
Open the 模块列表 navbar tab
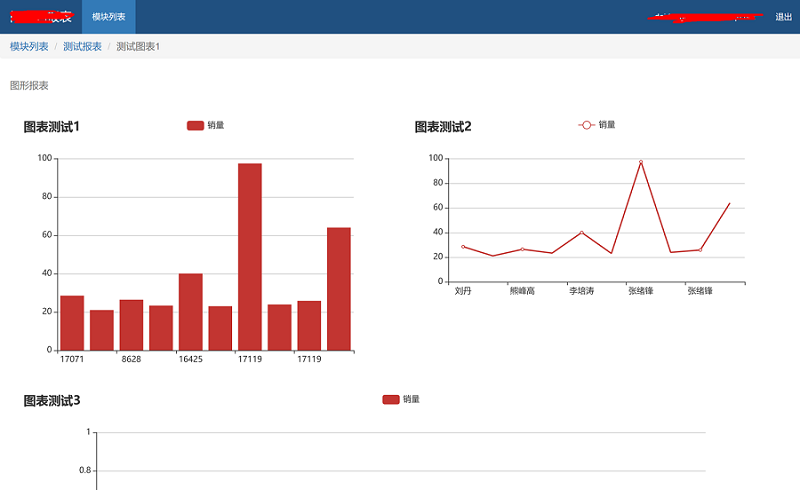pyautogui.click(x=108, y=17)
